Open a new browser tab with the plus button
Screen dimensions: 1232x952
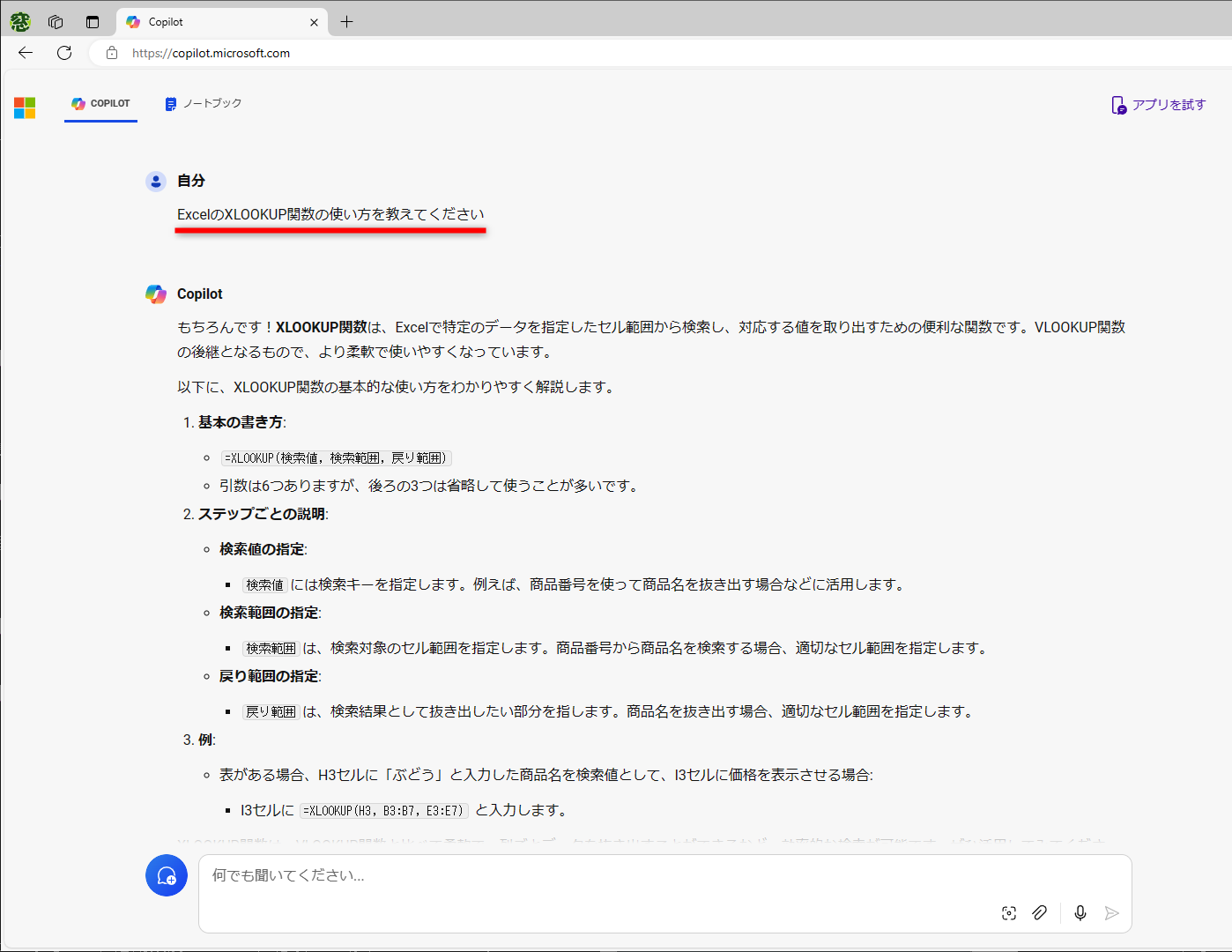click(x=346, y=21)
